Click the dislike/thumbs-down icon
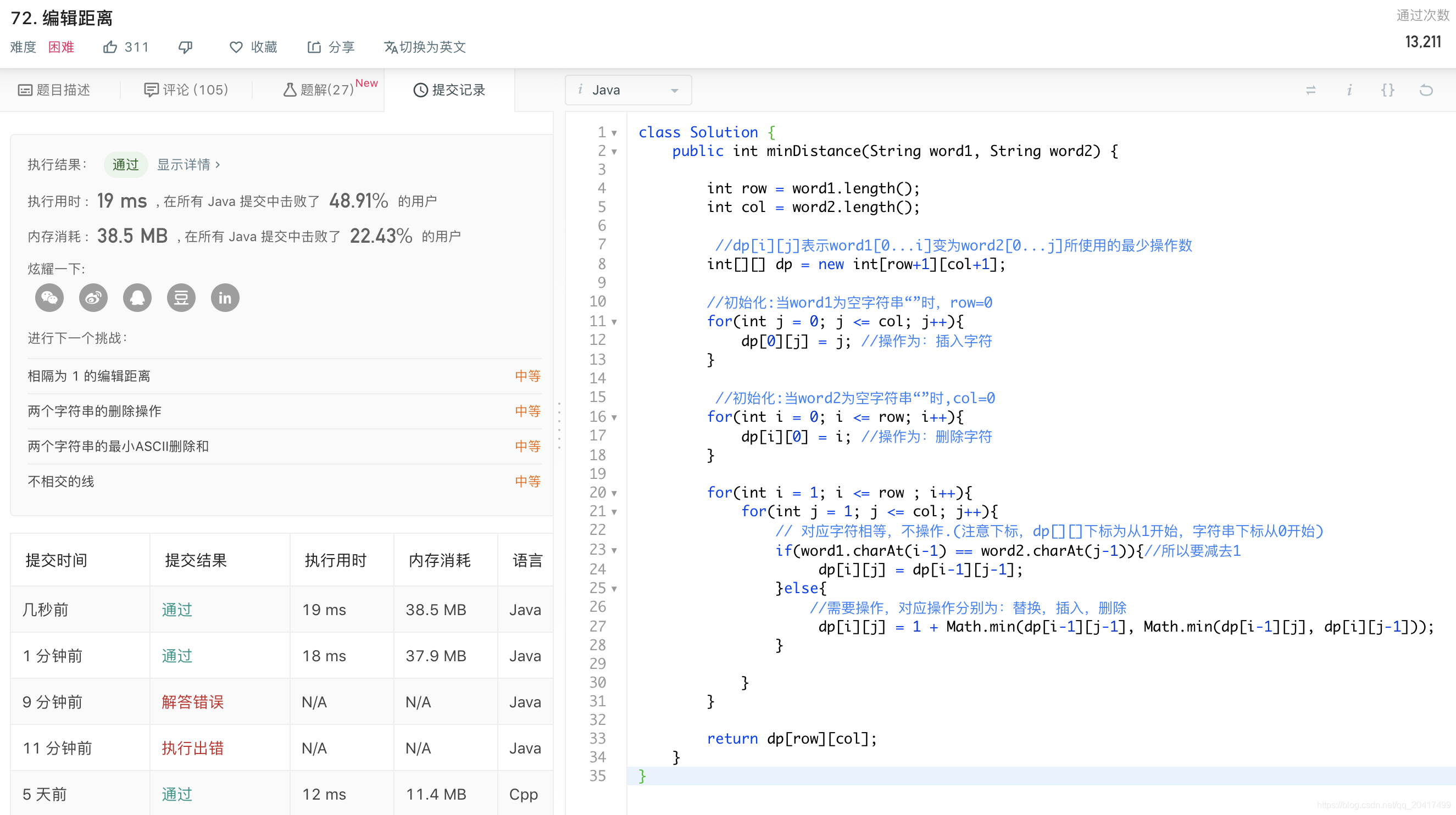 click(185, 47)
